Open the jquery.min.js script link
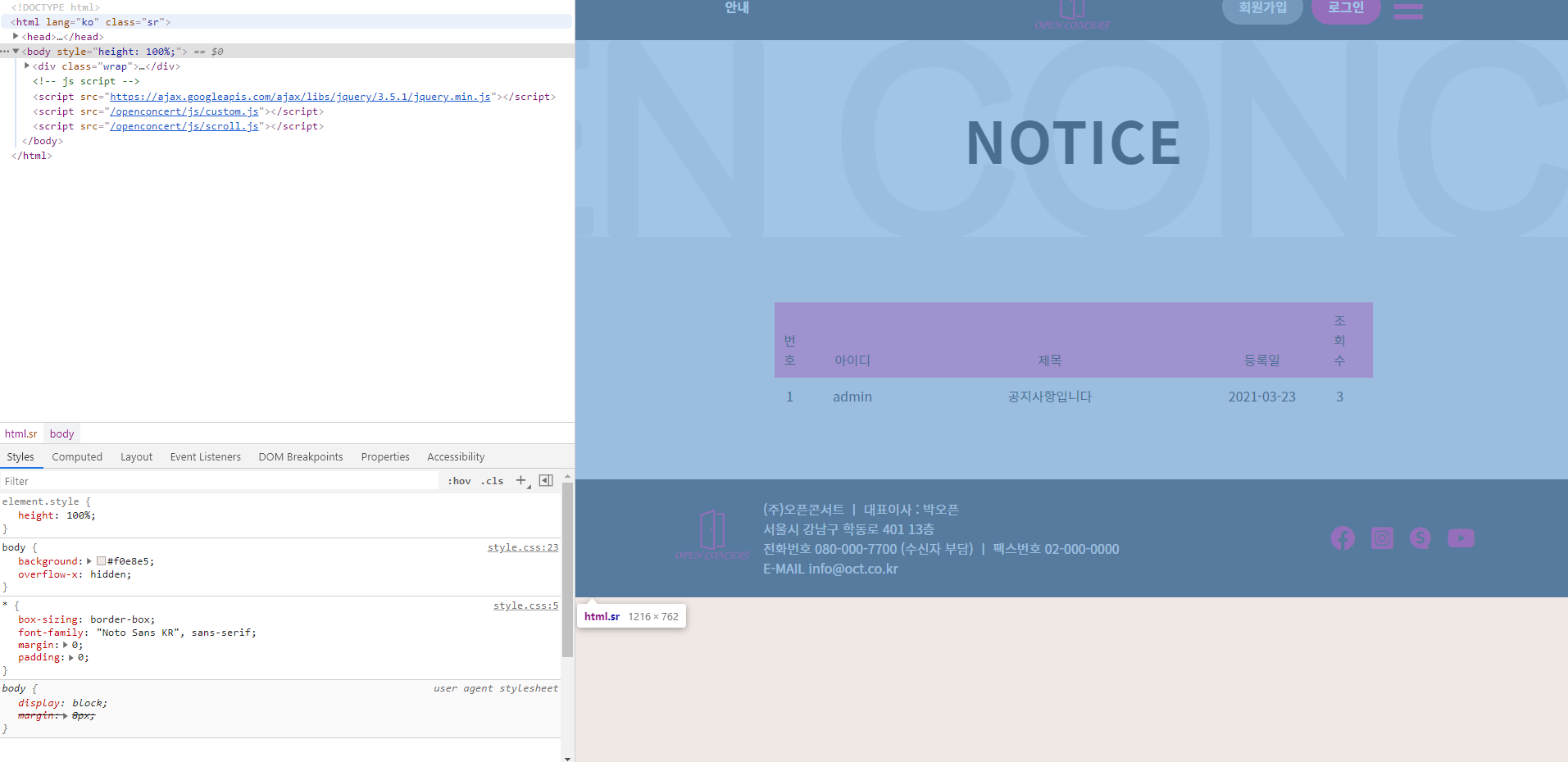 (300, 97)
